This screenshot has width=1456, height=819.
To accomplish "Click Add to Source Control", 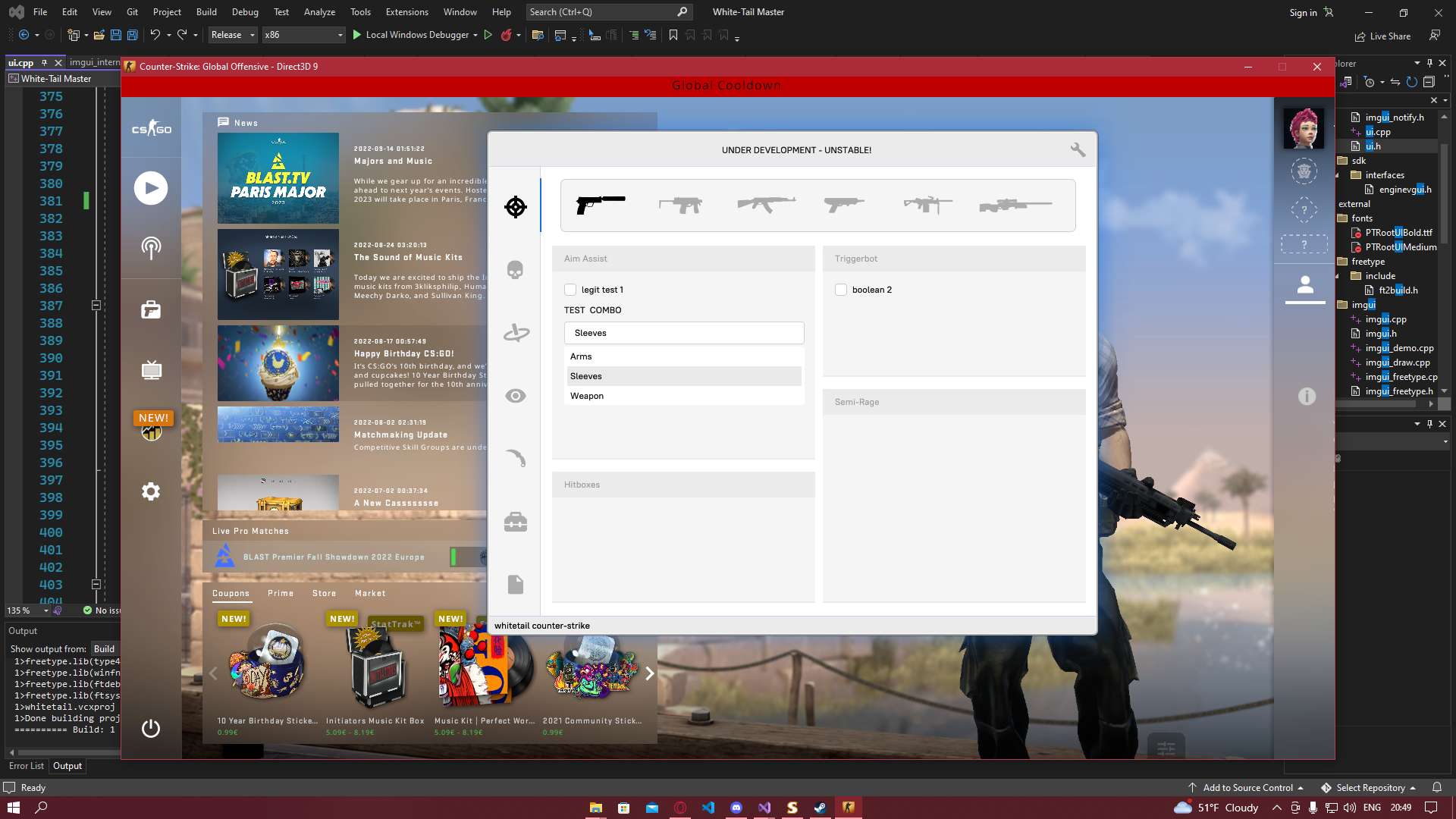I will click(1247, 788).
